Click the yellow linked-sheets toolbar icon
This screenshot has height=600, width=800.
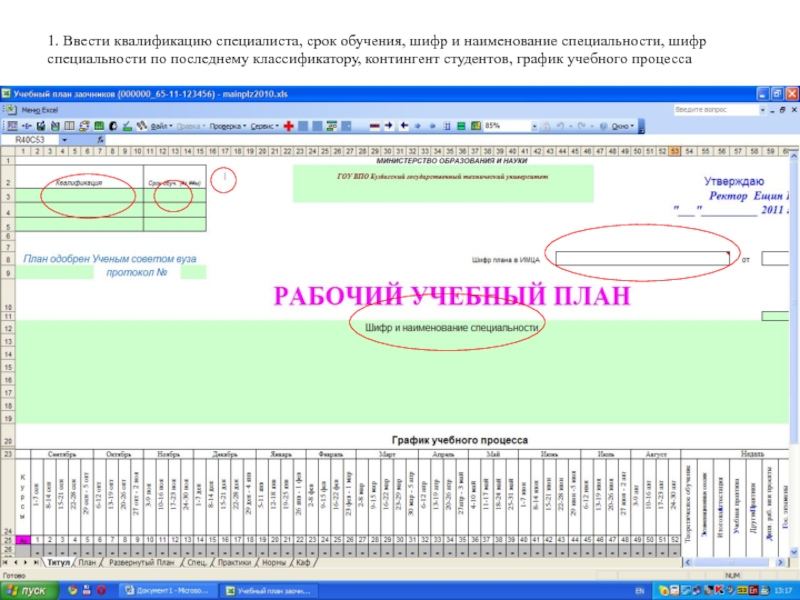pos(84,126)
